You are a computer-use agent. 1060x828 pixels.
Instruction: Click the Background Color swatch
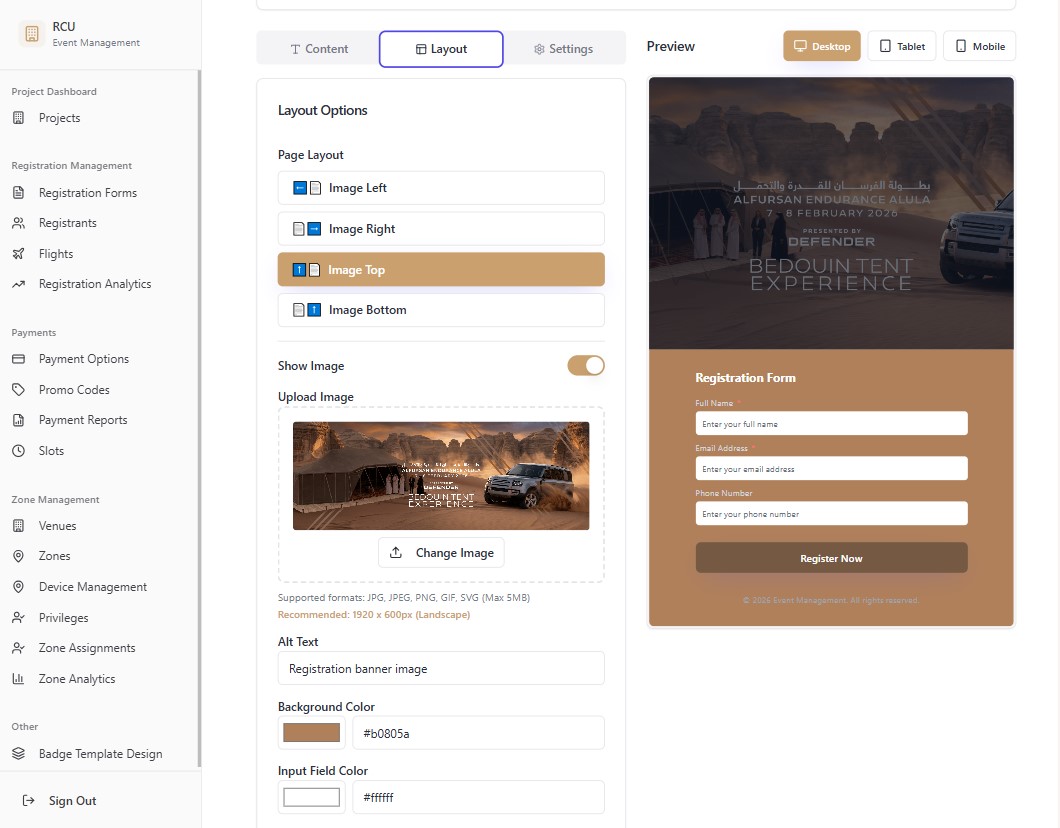click(x=311, y=732)
